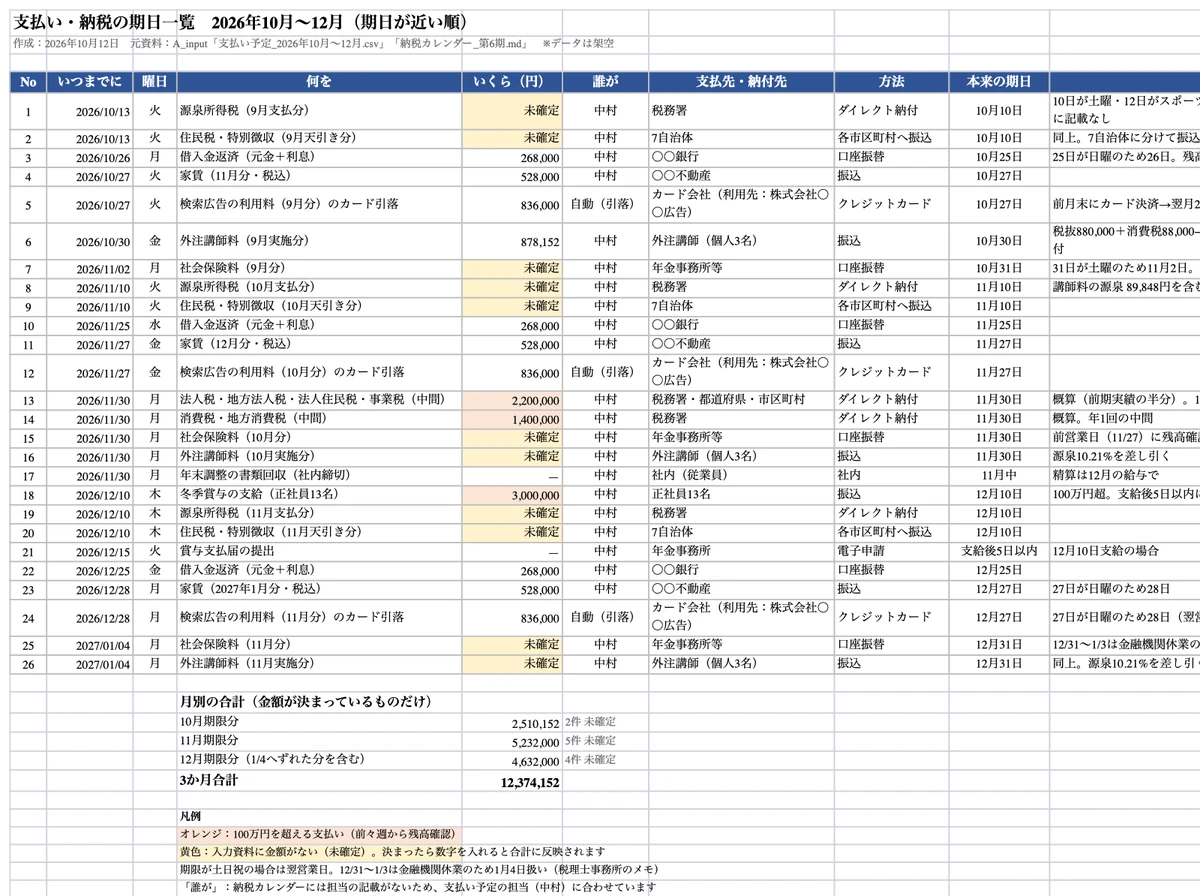Select the cell 賞与支払届の提出
The height and width of the screenshot is (896, 1200).
point(319,551)
